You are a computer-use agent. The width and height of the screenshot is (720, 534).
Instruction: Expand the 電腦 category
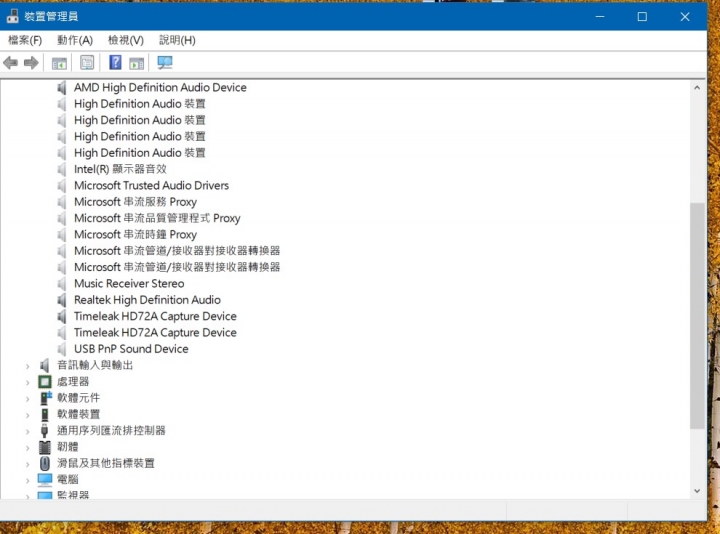pyautogui.click(x=28, y=481)
